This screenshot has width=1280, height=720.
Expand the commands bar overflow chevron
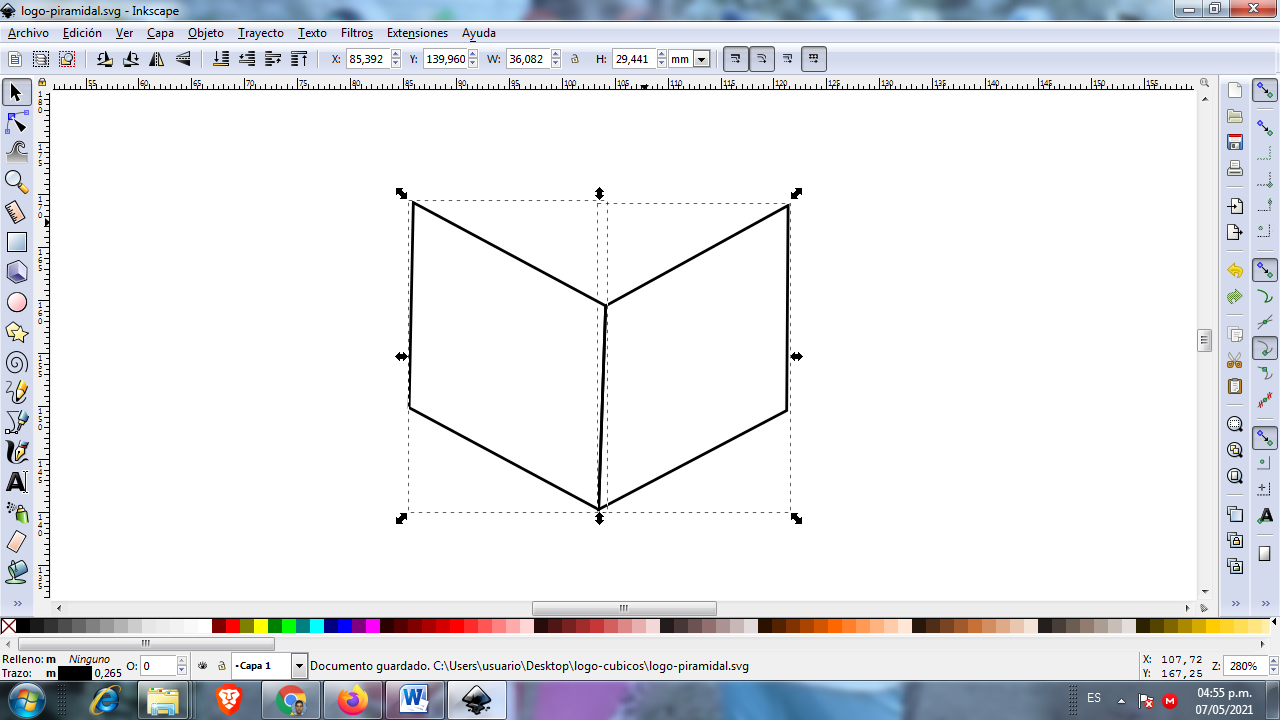1236,603
